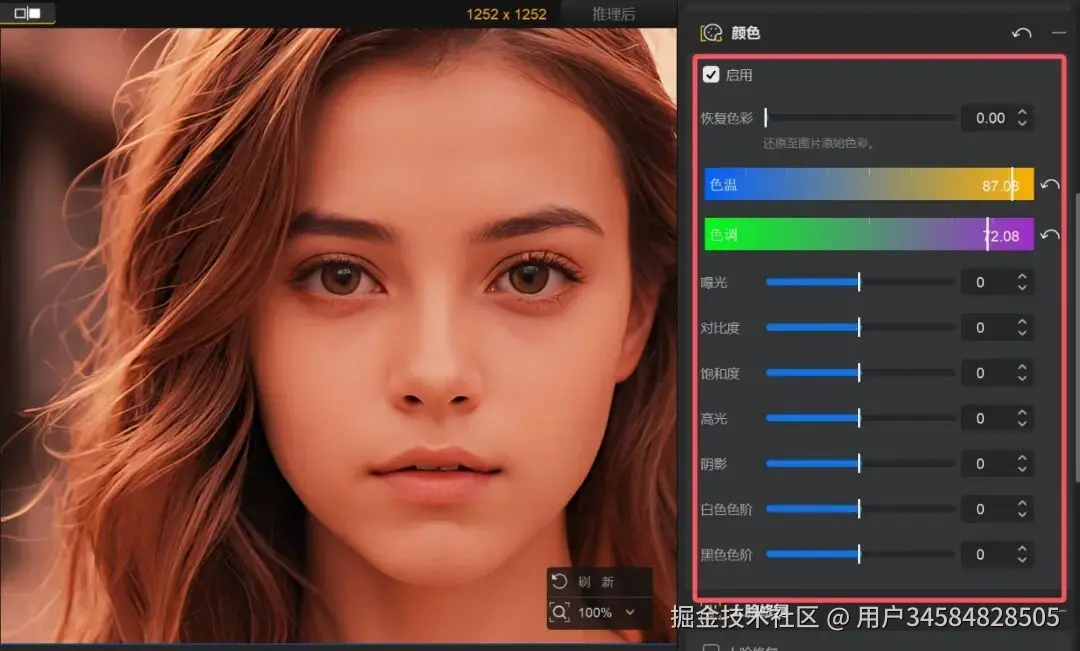Toggle the 启用 option off then note change
Screen dimensions: 1080x651
[x=713, y=74]
